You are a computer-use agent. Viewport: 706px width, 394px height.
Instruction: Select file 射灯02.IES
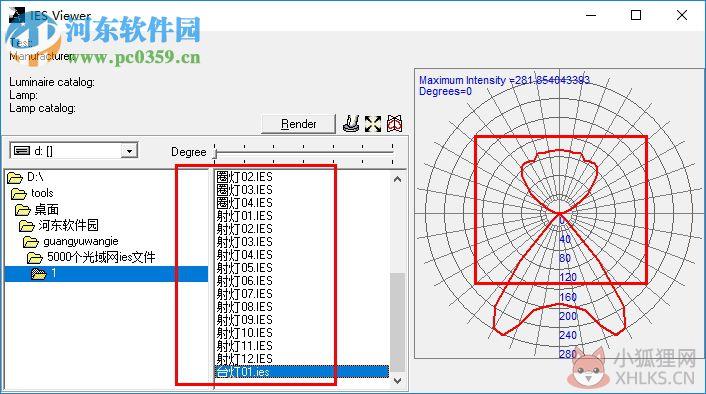(244, 229)
